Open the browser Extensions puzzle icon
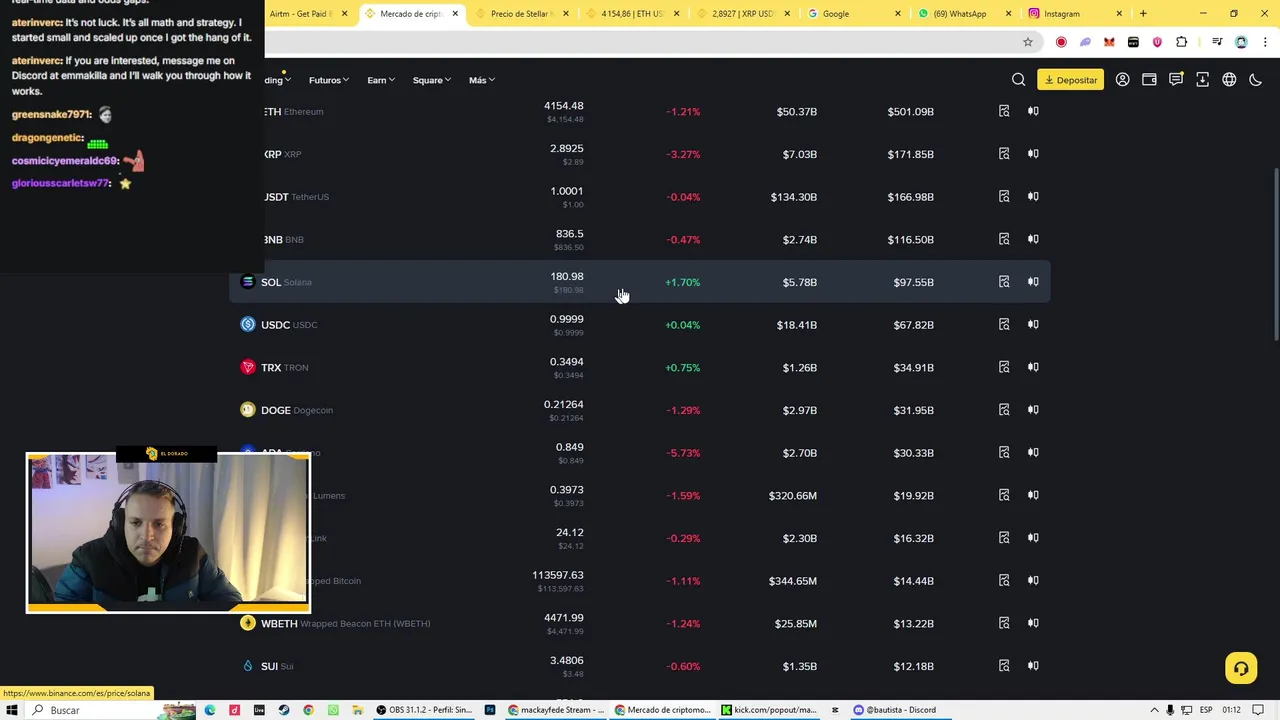 (x=1182, y=42)
